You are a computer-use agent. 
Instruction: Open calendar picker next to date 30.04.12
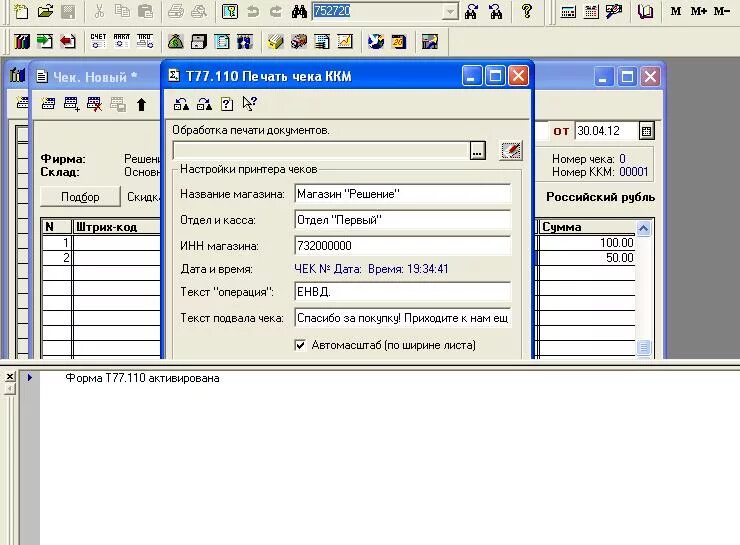pos(646,131)
